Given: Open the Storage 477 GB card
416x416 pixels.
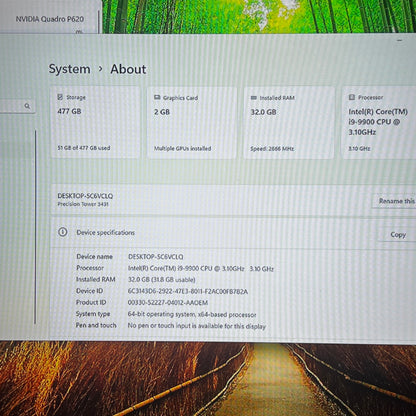Looking at the screenshot, I should coord(95,122).
